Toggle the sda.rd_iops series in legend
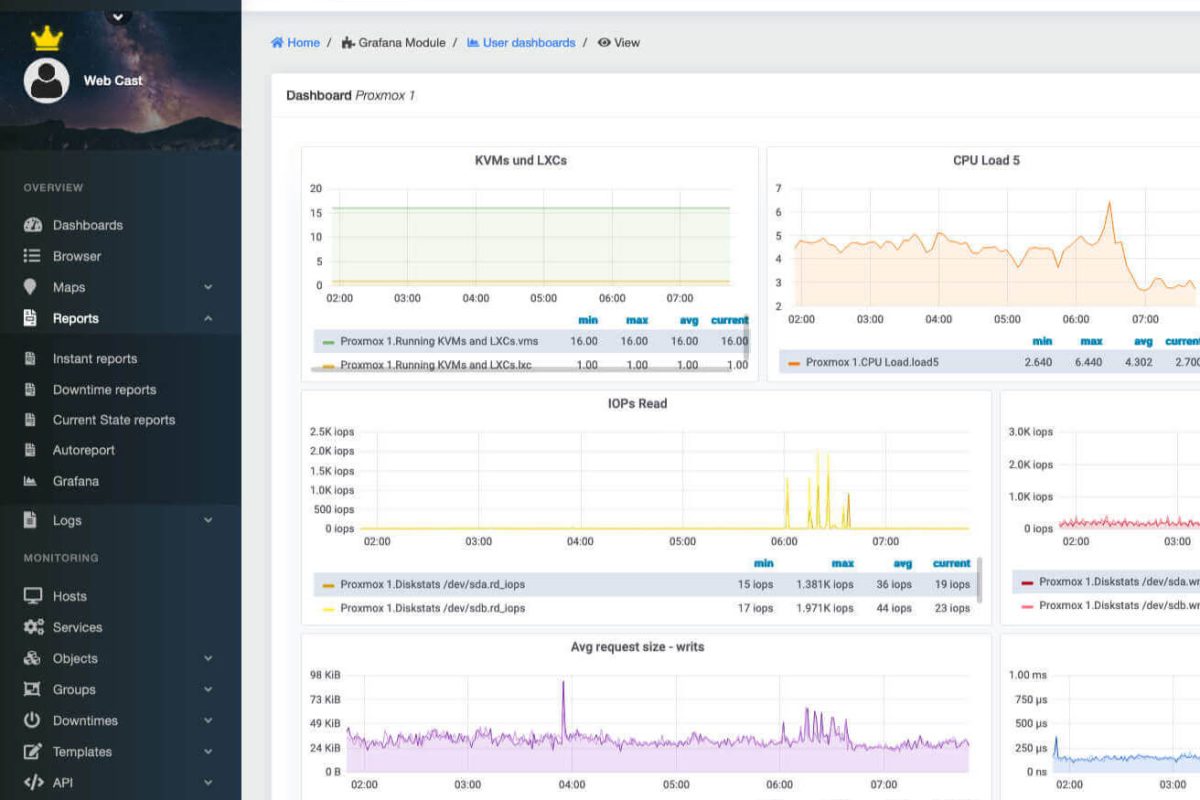This screenshot has width=1200, height=800. point(431,584)
